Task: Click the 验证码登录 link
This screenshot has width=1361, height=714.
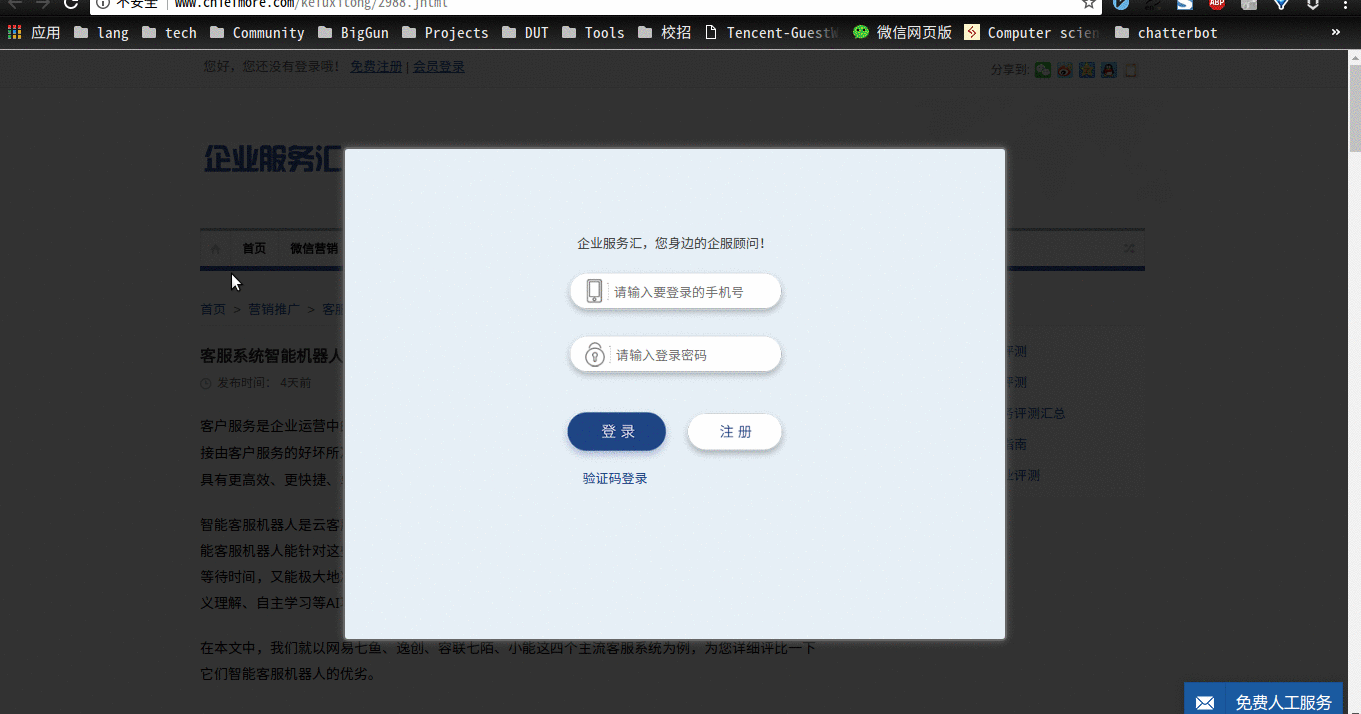Action: pyautogui.click(x=615, y=479)
